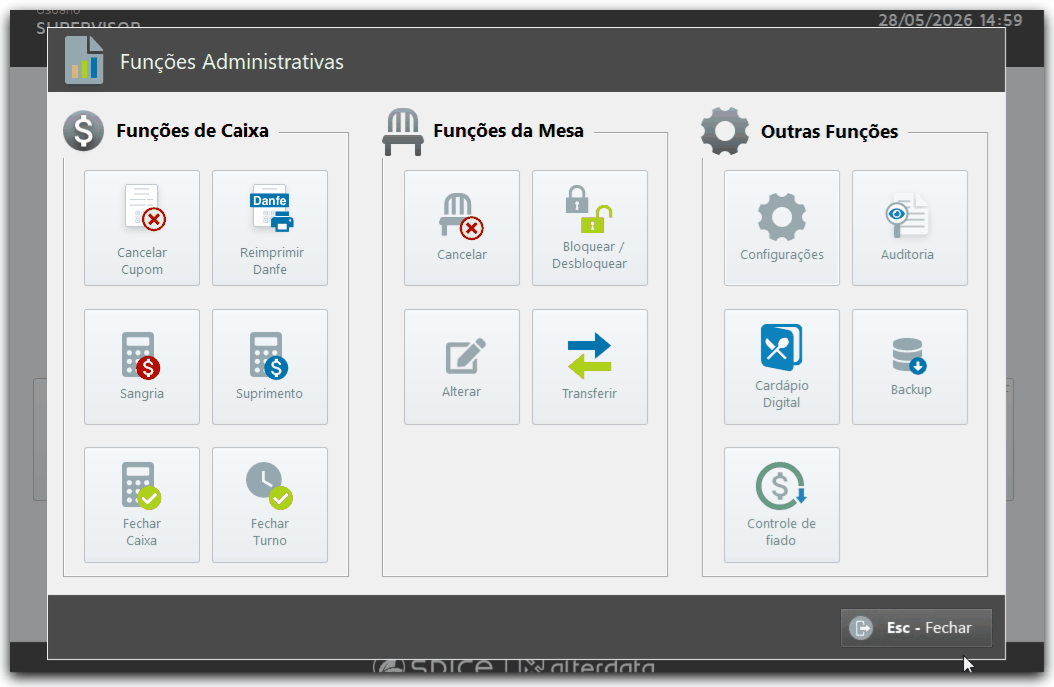Open Configurações gear tile
Viewport: 1054px width, 687px height.
[782, 228]
